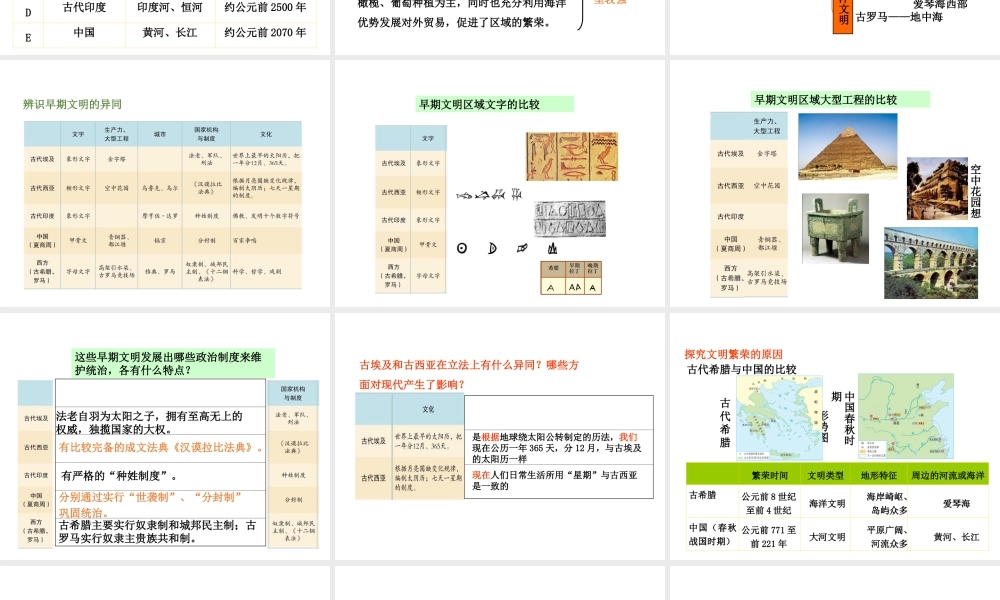The height and width of the screenshot is (600, 1000).
Task: Click 古代印度 in row D
Action: (x=84, y=8)
